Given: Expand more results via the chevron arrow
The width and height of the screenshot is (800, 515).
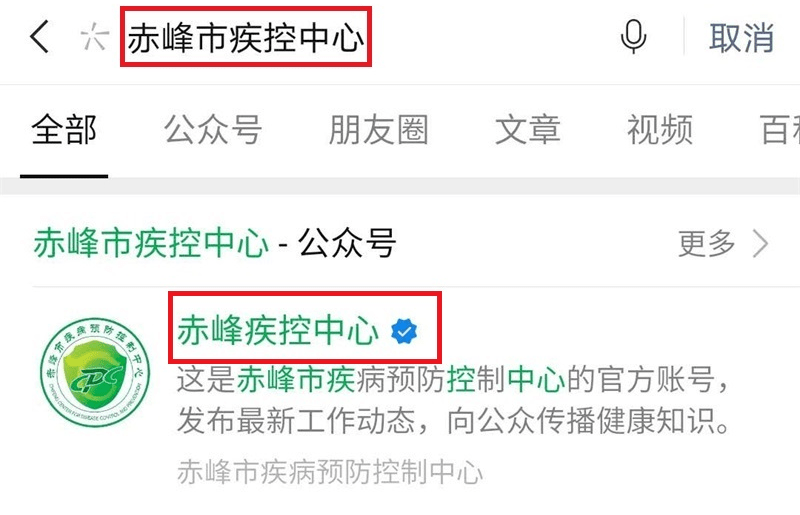Looking at the screenshot, I should pos(761,243).
